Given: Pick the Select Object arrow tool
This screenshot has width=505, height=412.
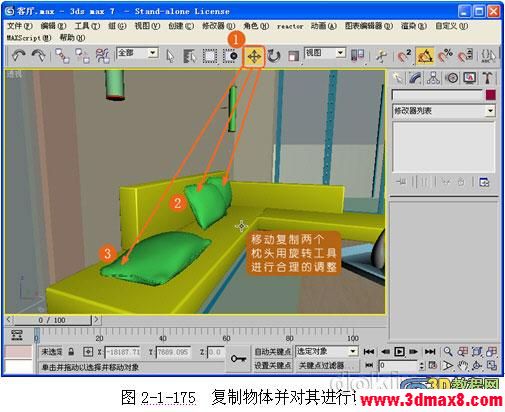Looking at the screenshot, I should point(170,56).
